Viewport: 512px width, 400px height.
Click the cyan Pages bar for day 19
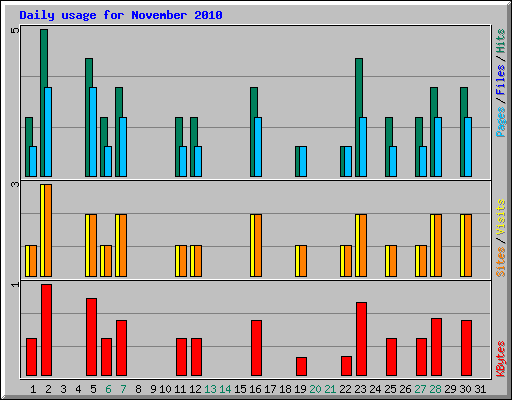point(303,161)
